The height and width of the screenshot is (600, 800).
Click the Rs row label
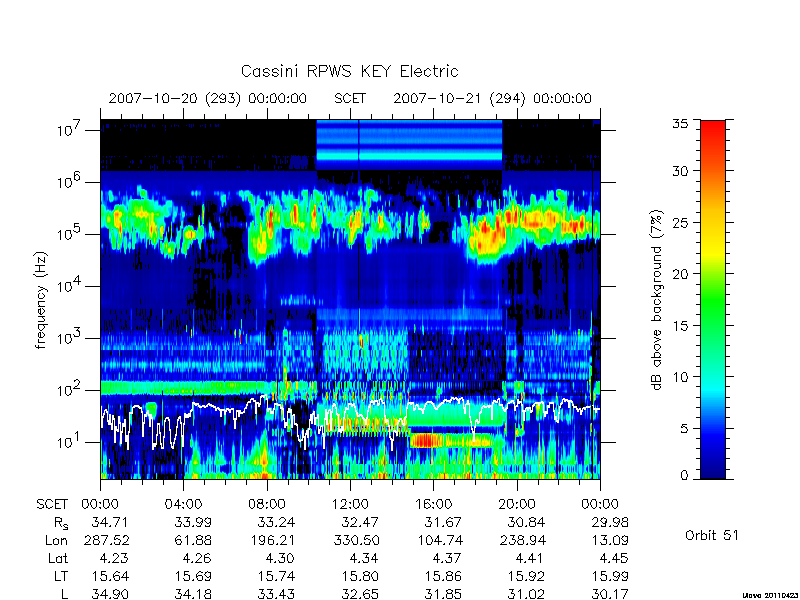click(x=61, y=523)
